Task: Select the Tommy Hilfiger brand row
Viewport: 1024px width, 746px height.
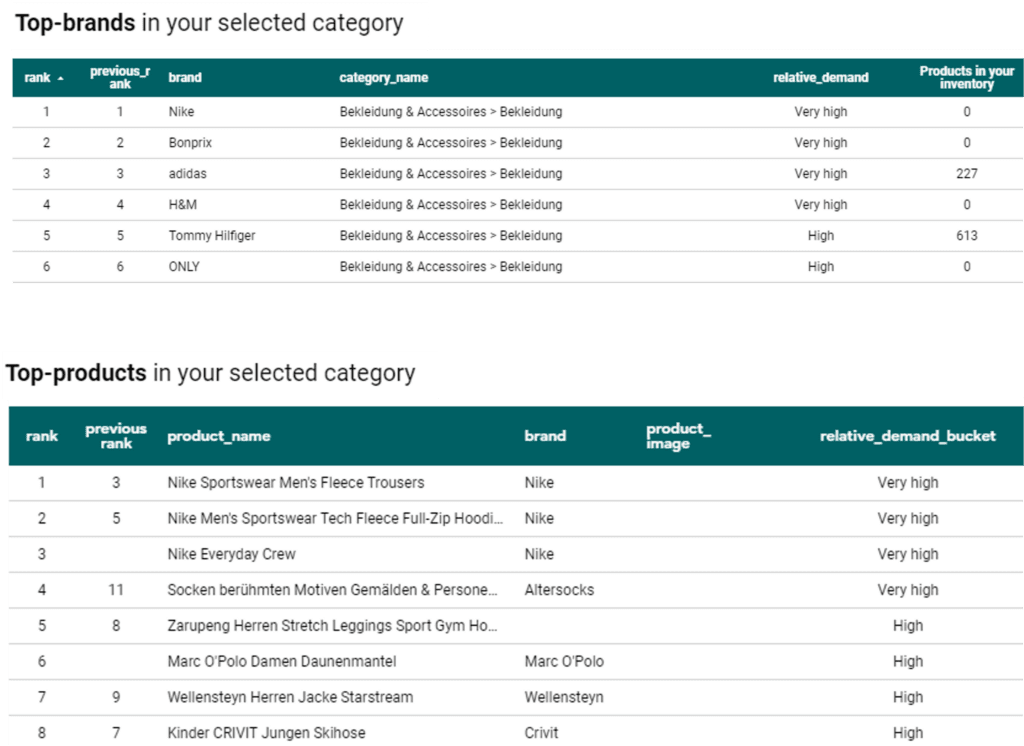Action: (x=212, y=236)
